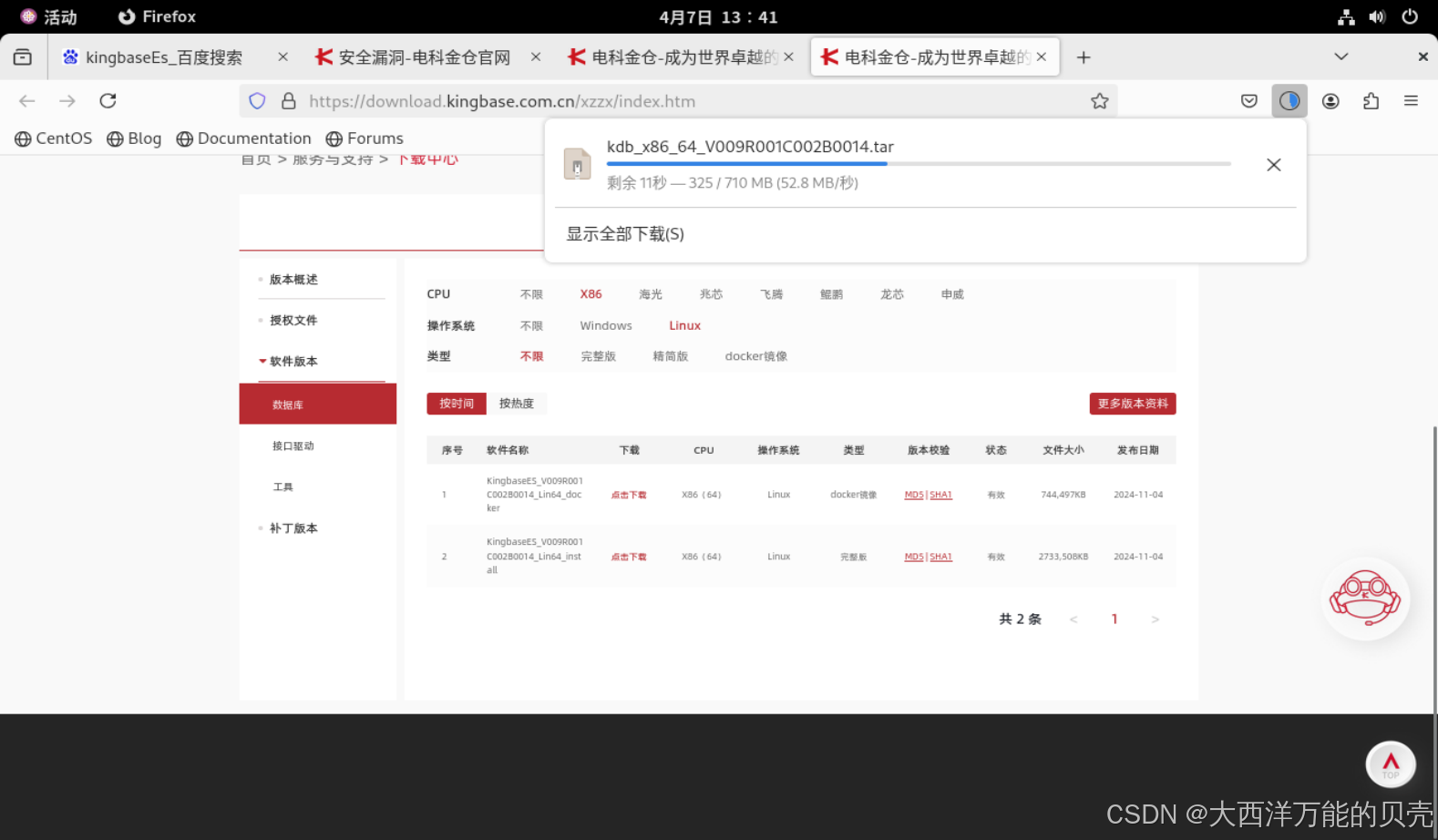Open the Firefox View tab-overview icon
The height and width of the screenshot is (840, 1438).
(x=23, y=57)
